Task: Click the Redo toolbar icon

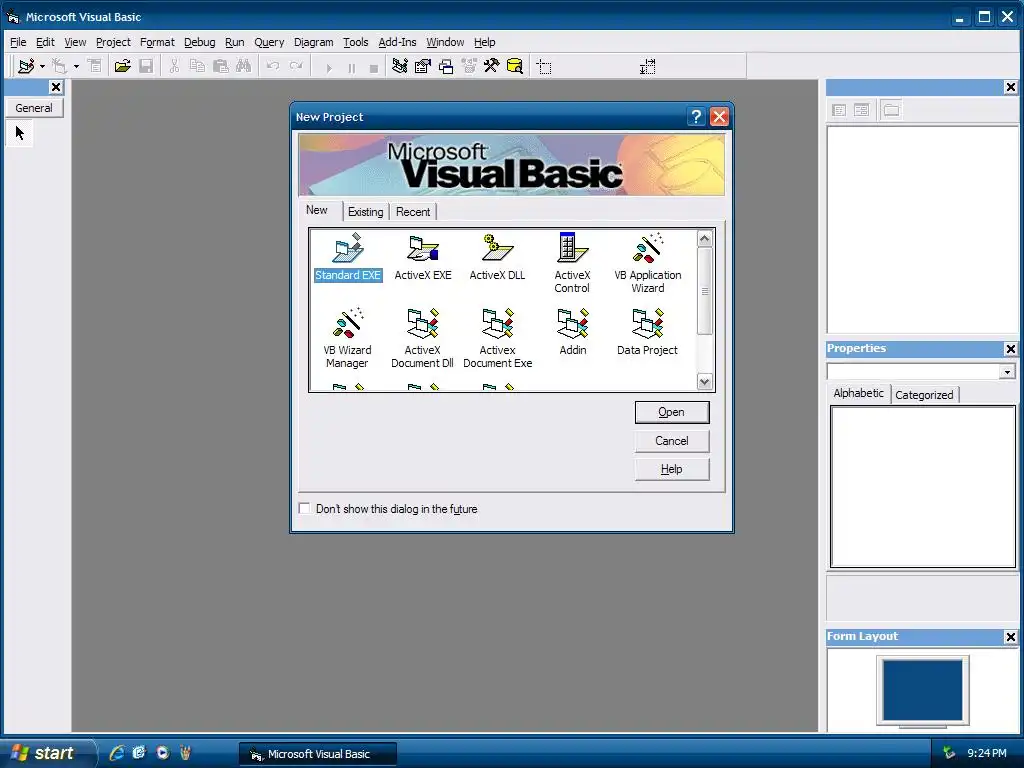Action: pyautogui.click(x=296, y=66)
